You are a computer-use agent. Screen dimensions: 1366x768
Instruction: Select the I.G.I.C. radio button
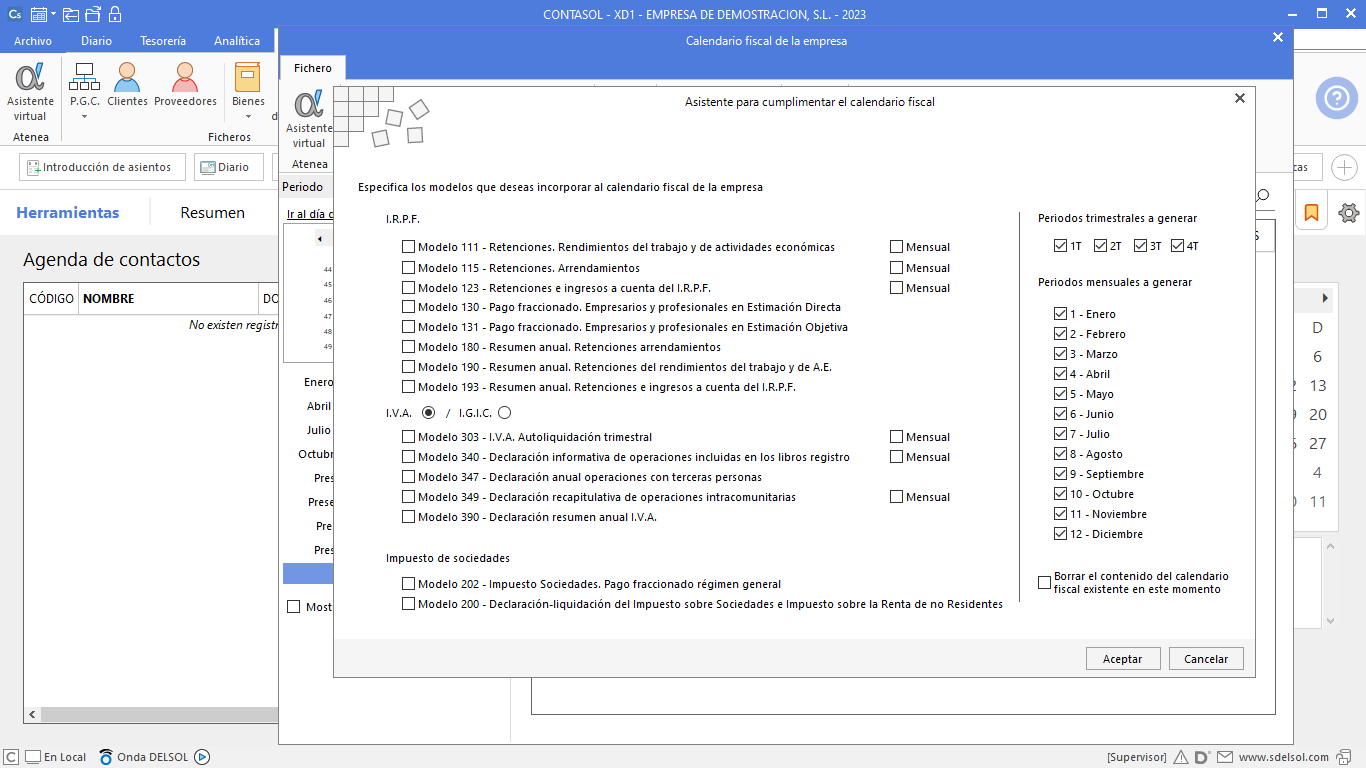click(x=504, y=412)
